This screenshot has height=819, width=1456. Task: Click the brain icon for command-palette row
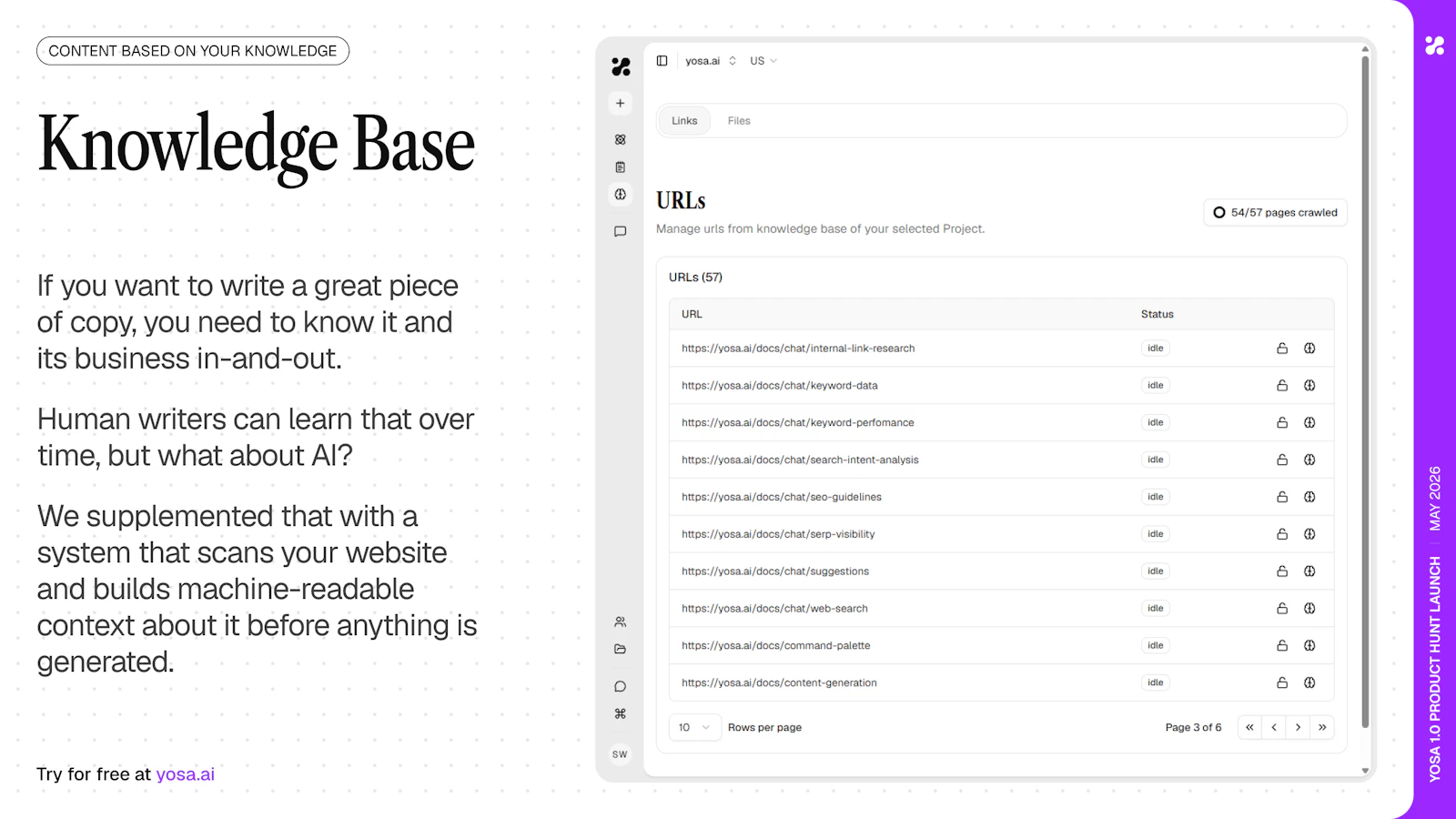[1309, 646]
